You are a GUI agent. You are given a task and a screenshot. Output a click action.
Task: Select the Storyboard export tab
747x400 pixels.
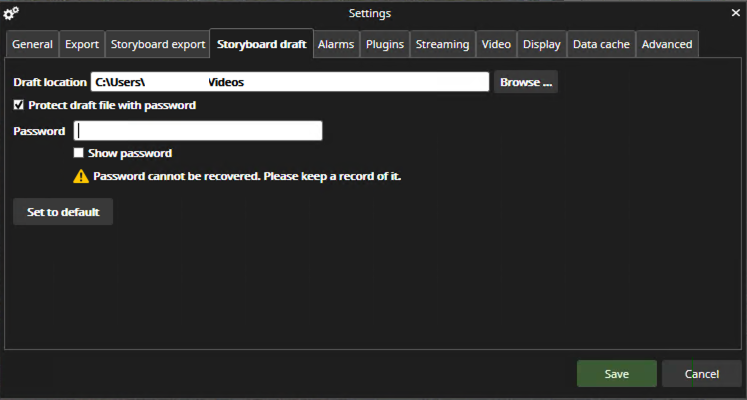(x=158, y=44)
